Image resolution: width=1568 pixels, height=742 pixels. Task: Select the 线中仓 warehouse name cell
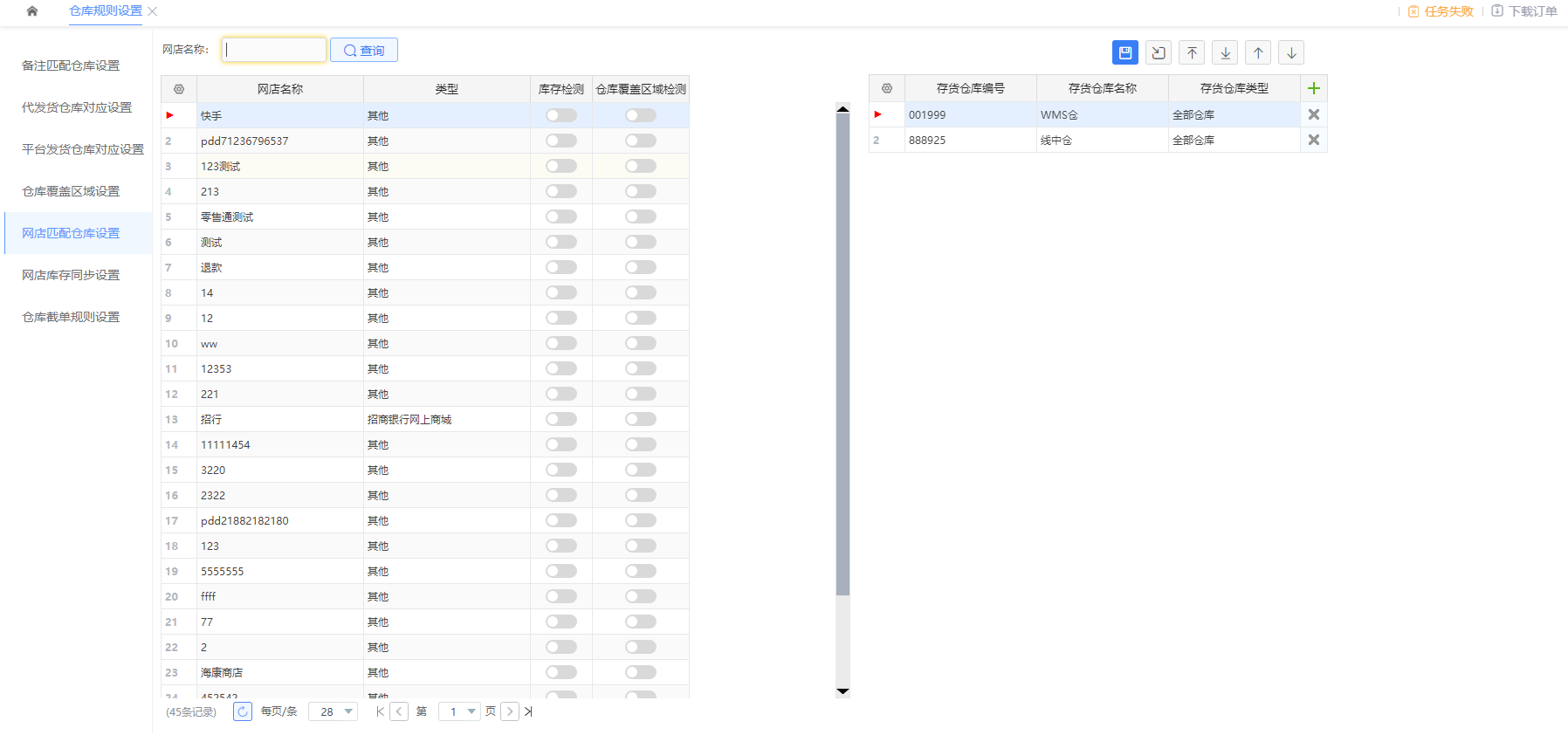pos(1103,140)
